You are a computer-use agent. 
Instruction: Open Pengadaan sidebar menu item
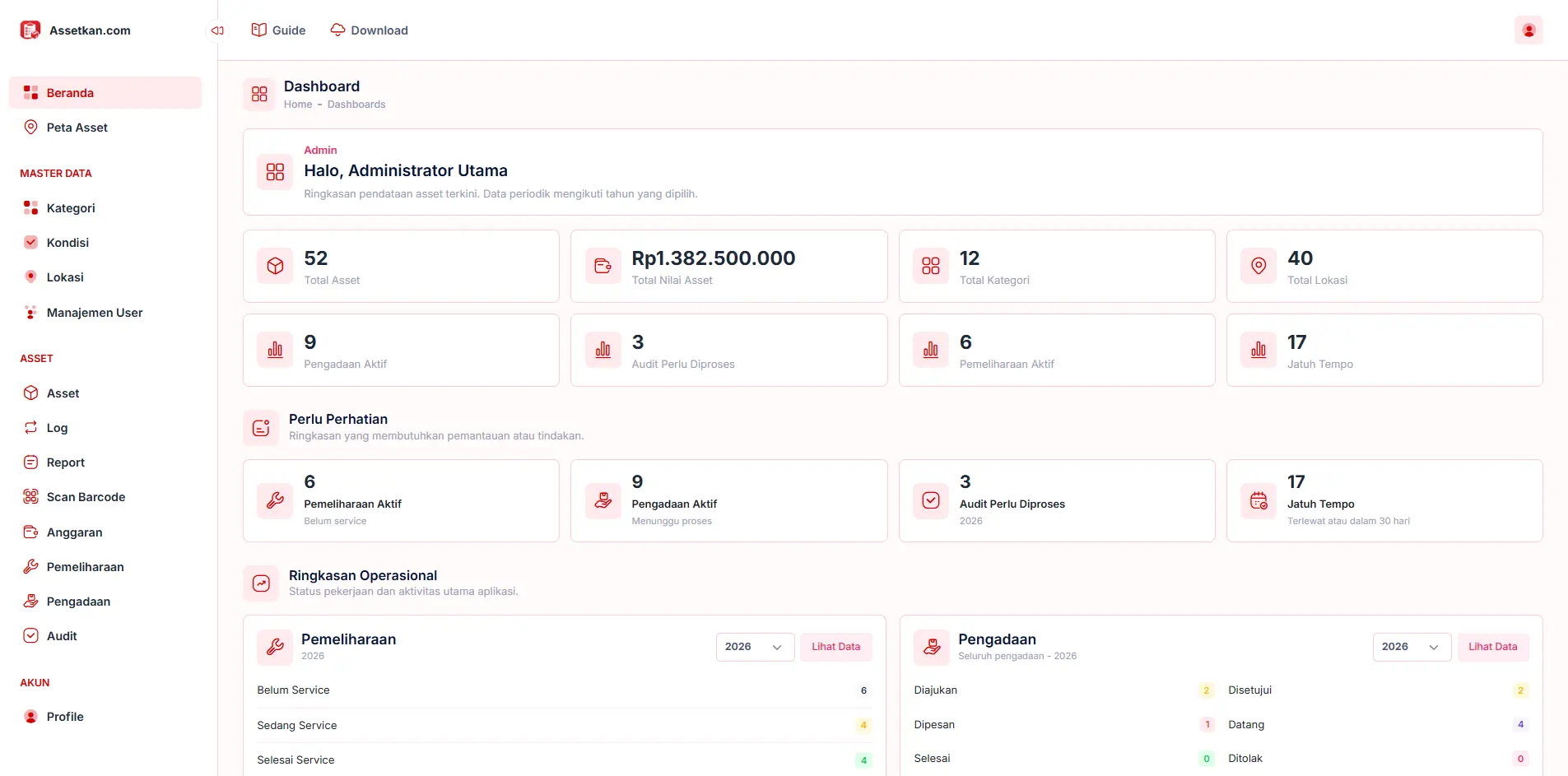pyautogui.click(x=105, y=602)
